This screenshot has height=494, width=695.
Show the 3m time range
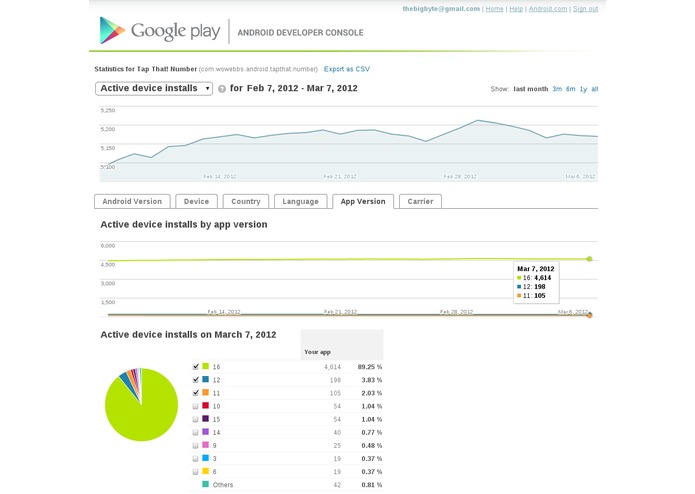[557, 89]
